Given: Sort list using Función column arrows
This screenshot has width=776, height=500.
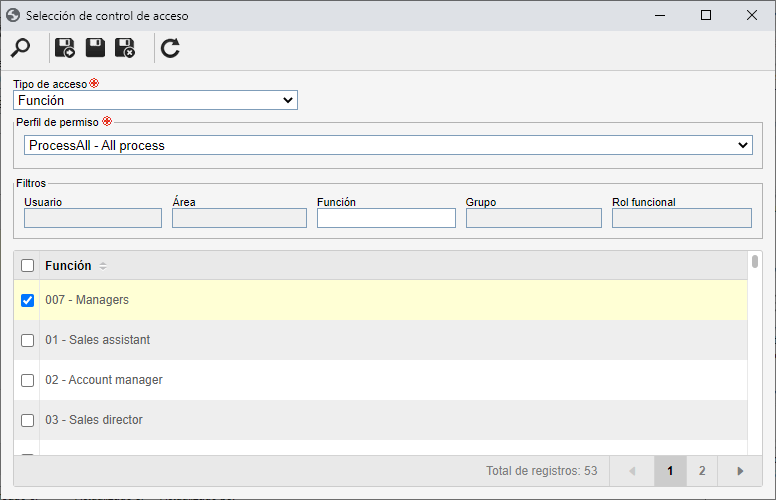Looking at the screenshot, I should [102, 266].
